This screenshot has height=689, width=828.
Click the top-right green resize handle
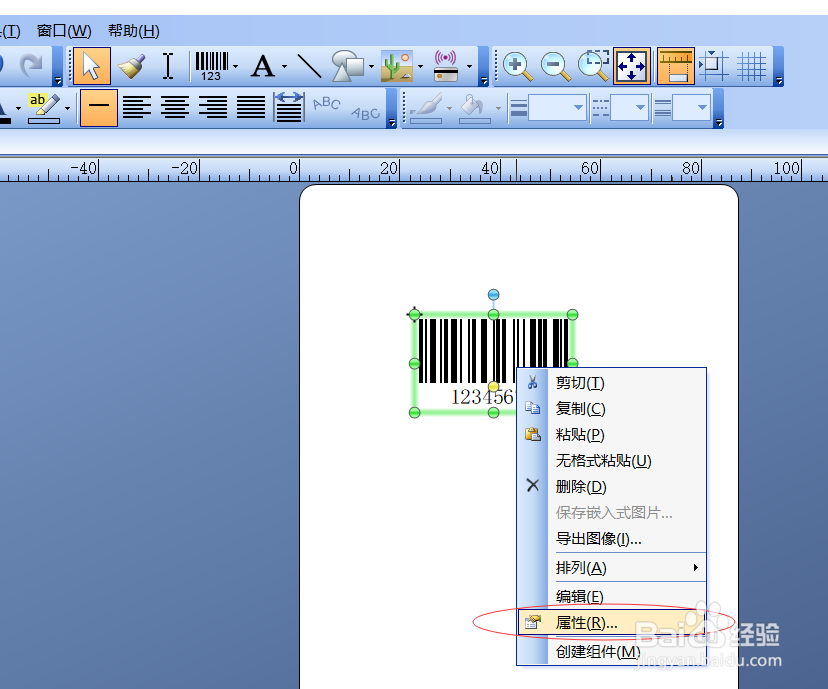(x=572, y=315)
